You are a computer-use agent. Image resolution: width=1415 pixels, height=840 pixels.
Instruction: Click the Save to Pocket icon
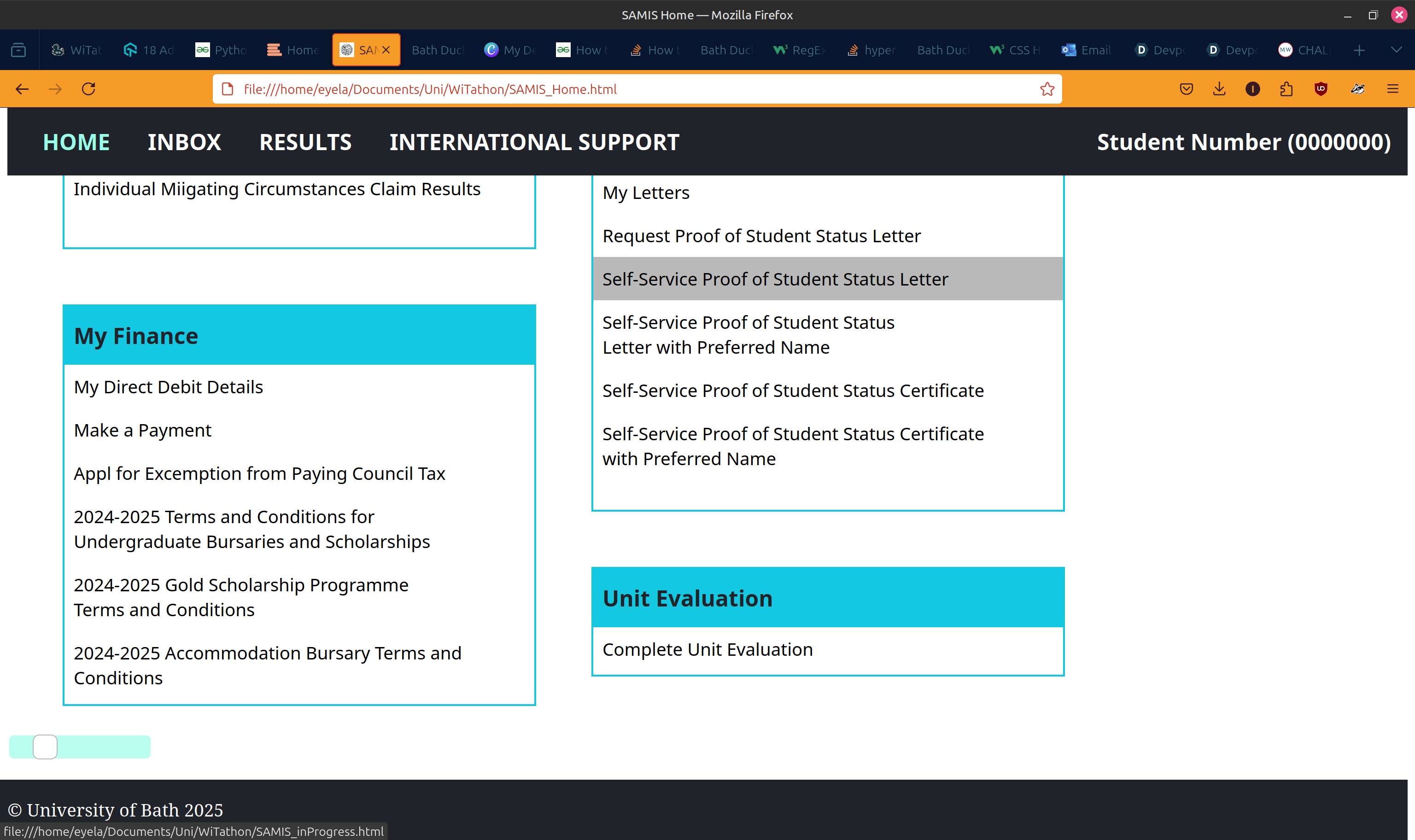point(1187,89)
